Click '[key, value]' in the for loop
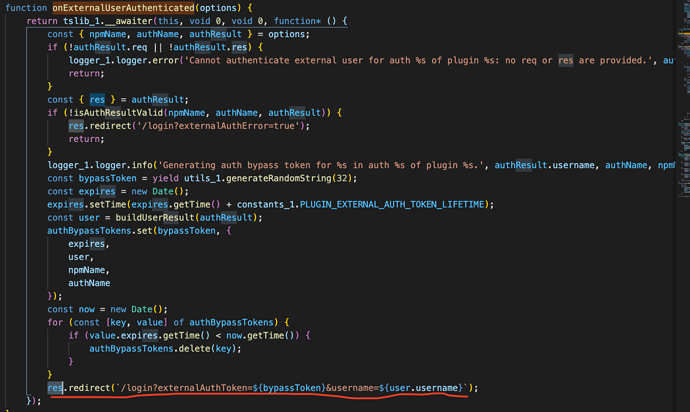 [136, 322]
